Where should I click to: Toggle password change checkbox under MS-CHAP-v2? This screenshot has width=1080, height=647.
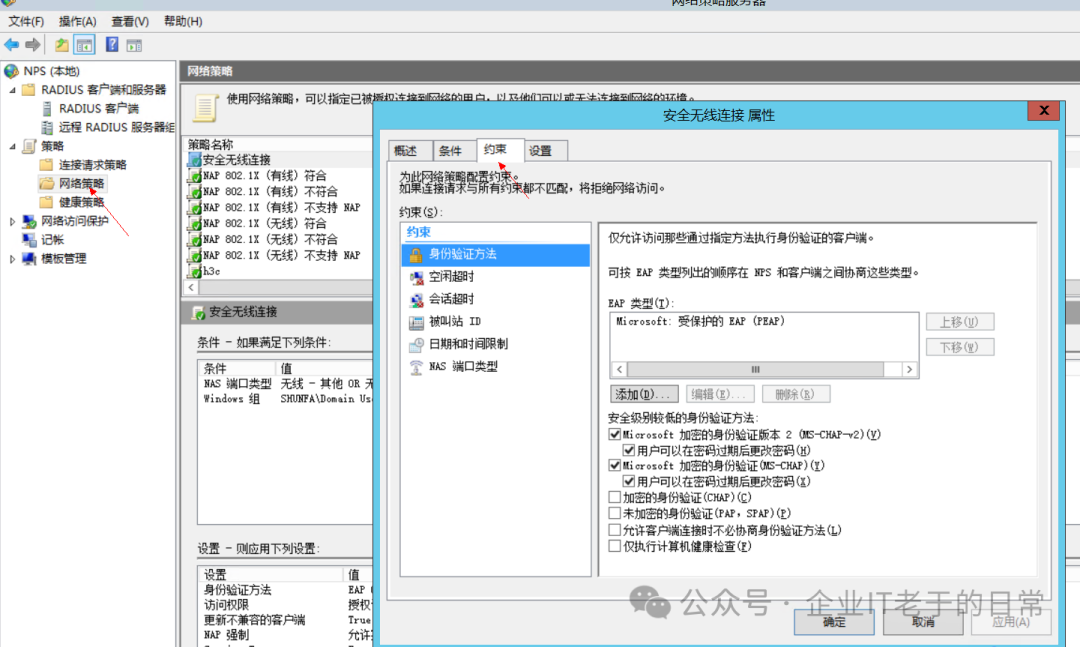point(628,451)
